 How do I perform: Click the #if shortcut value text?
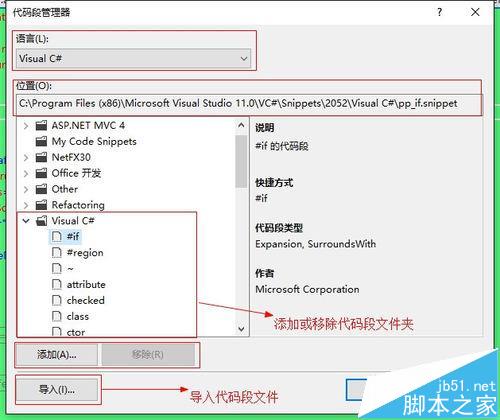tap(261, 198)
